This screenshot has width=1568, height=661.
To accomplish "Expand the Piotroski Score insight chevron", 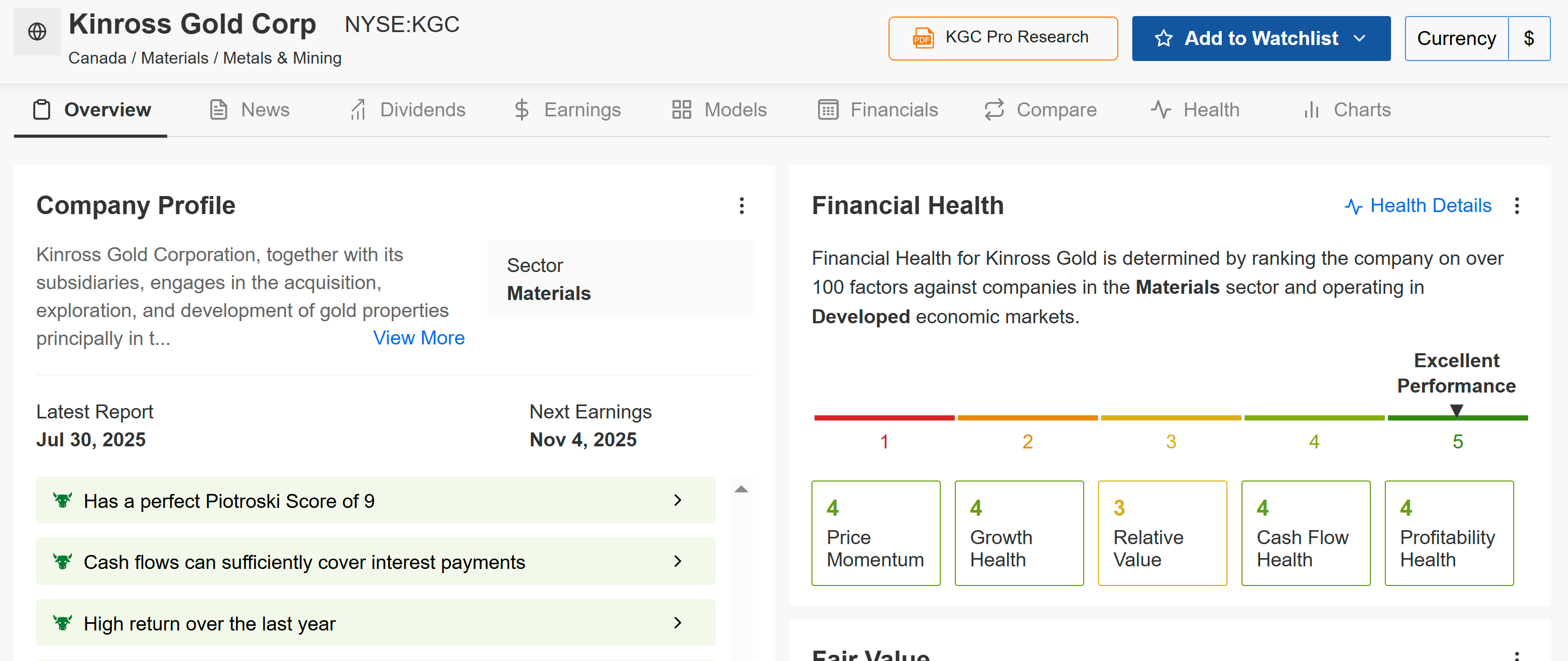I will pos(677,501).
